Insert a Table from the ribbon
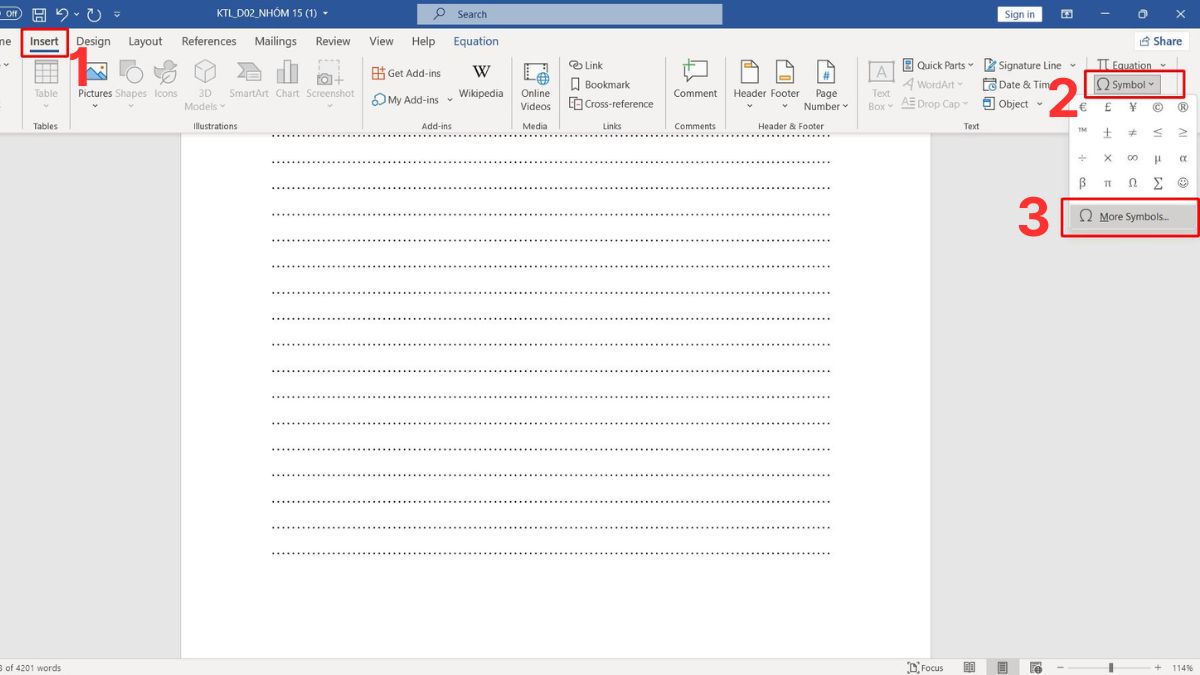This screenshot has width=1200, height=675. point(46,83)
